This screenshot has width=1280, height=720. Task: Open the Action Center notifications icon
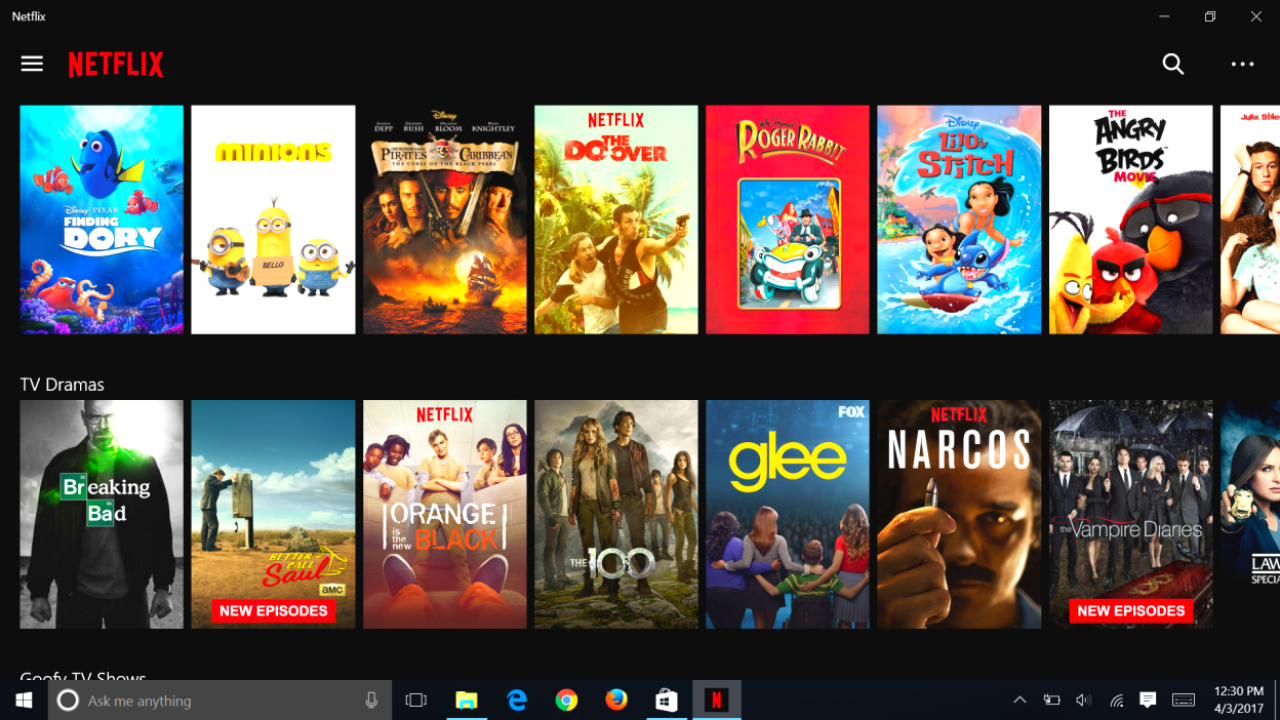click(1148, 700)
